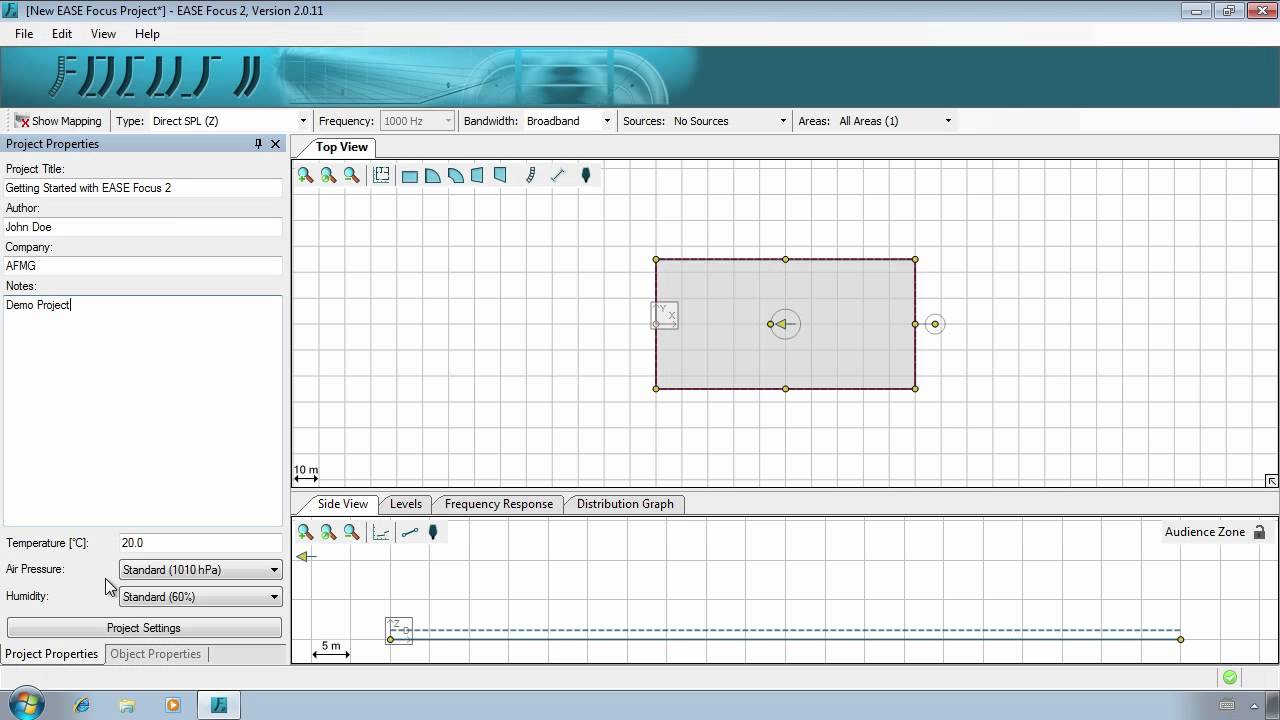Open Windows Media Player from taskbar

click(x=173, y=705)
